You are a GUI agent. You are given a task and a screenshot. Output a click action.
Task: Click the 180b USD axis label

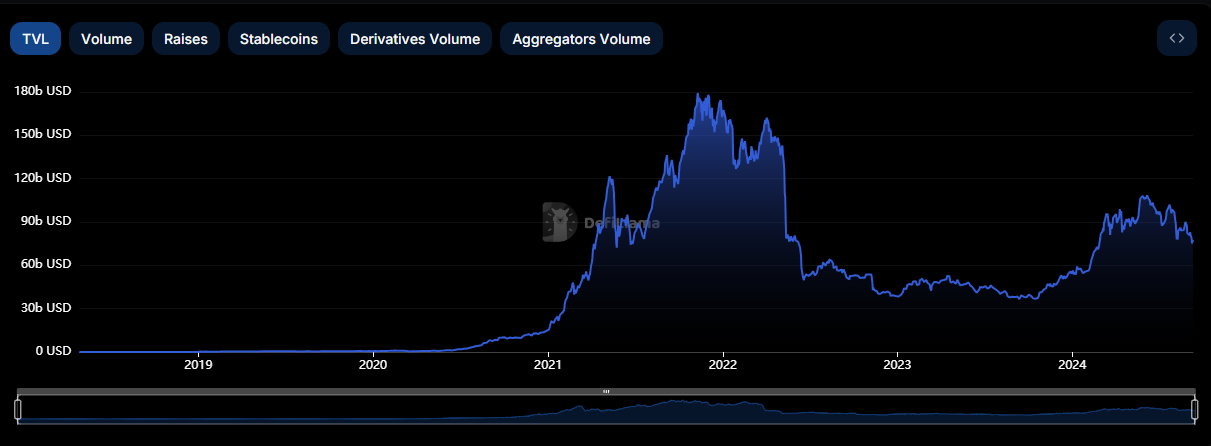(x=43, y=91)
